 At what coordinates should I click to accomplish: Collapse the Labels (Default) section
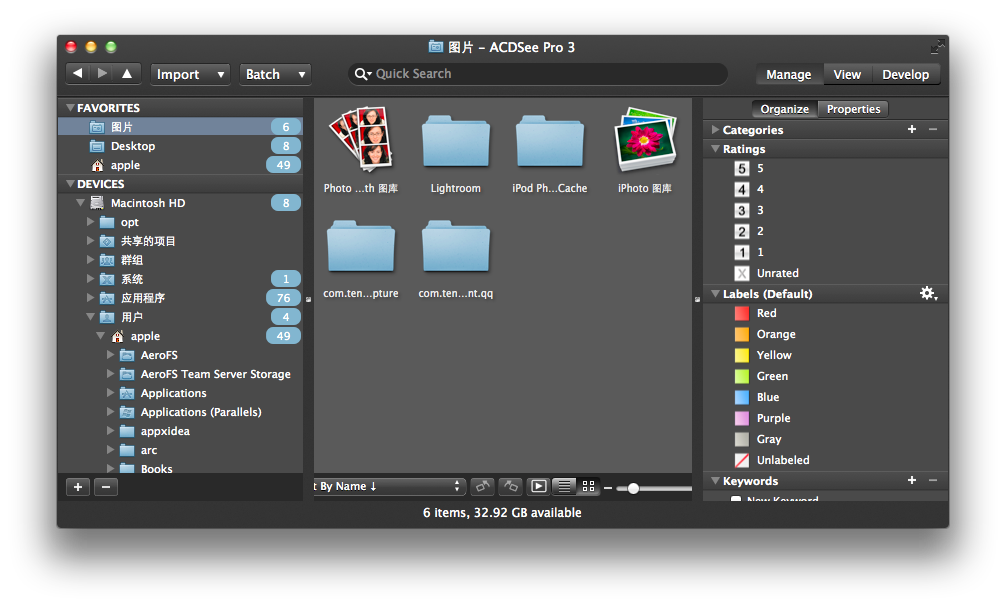(x=715, y=294)
